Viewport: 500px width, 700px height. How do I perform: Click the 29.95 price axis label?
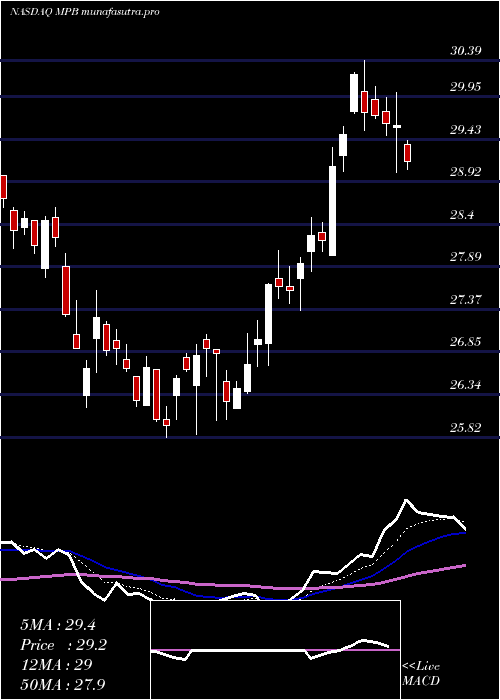point(465,87)
